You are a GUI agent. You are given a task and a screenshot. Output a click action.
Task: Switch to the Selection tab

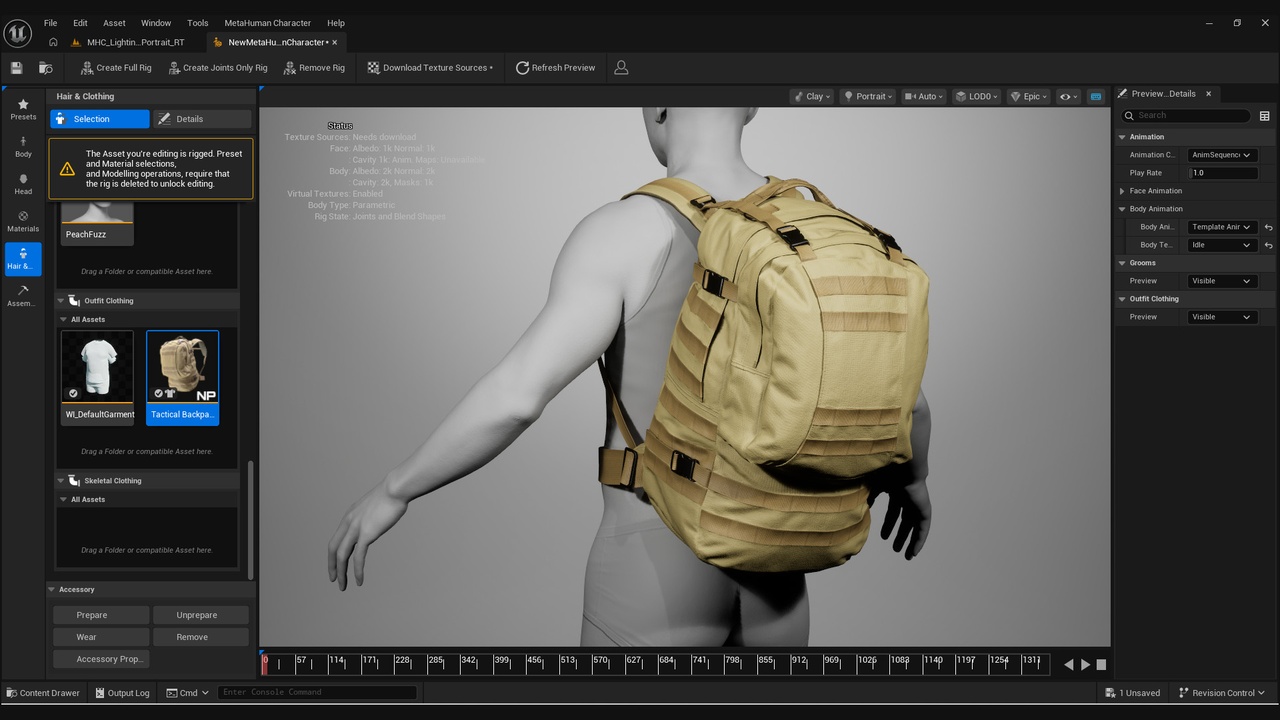[100, 119]
